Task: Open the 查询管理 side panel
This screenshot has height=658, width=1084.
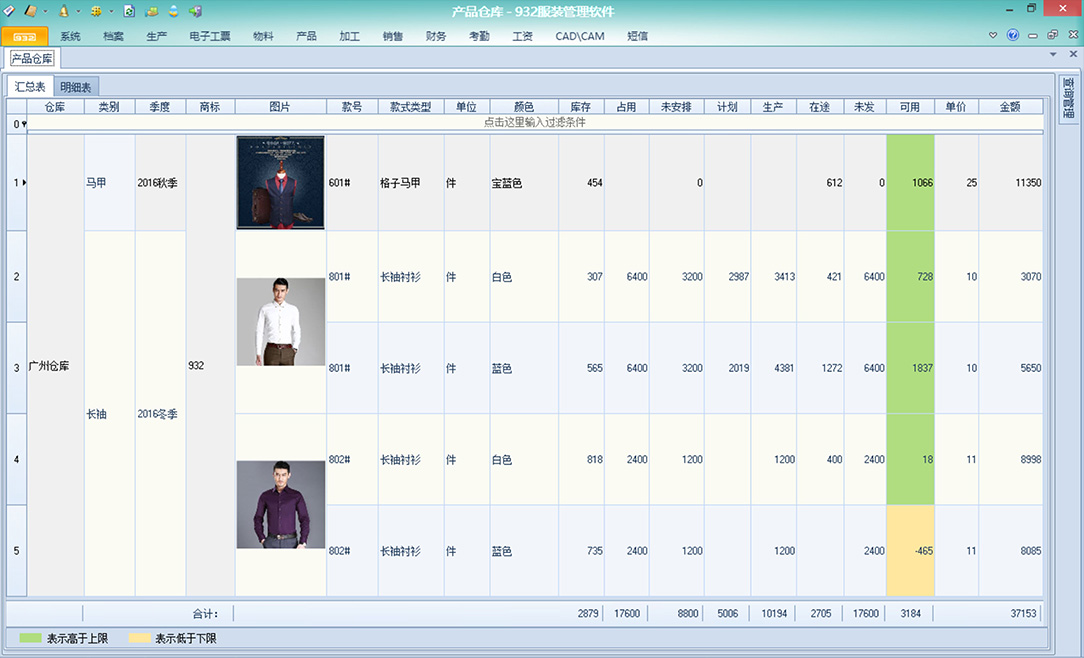Action: pyautogui.click(x=1068, y=98)
